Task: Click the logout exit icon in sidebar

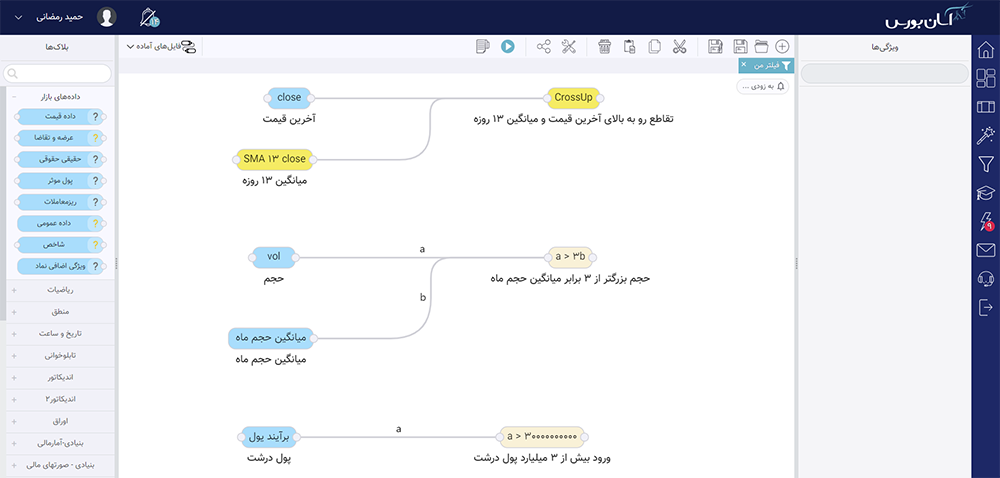Action: [985, 308]
